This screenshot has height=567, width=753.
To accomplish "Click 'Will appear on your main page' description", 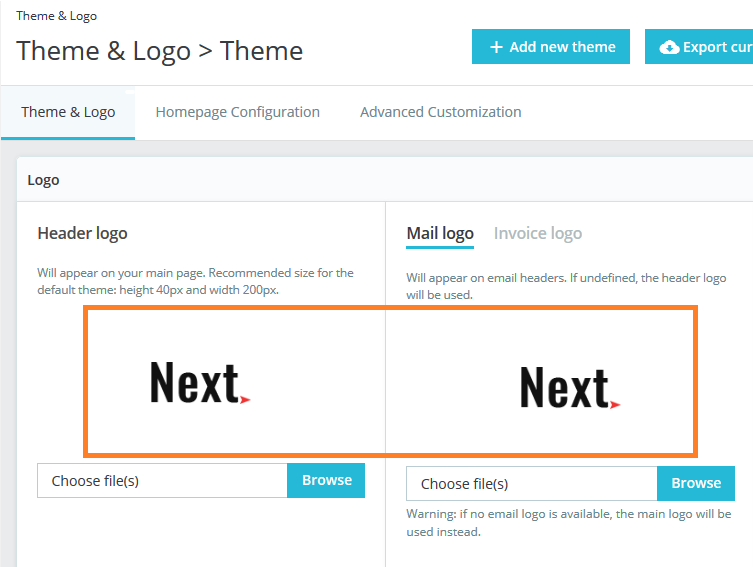I will (195, 281).
